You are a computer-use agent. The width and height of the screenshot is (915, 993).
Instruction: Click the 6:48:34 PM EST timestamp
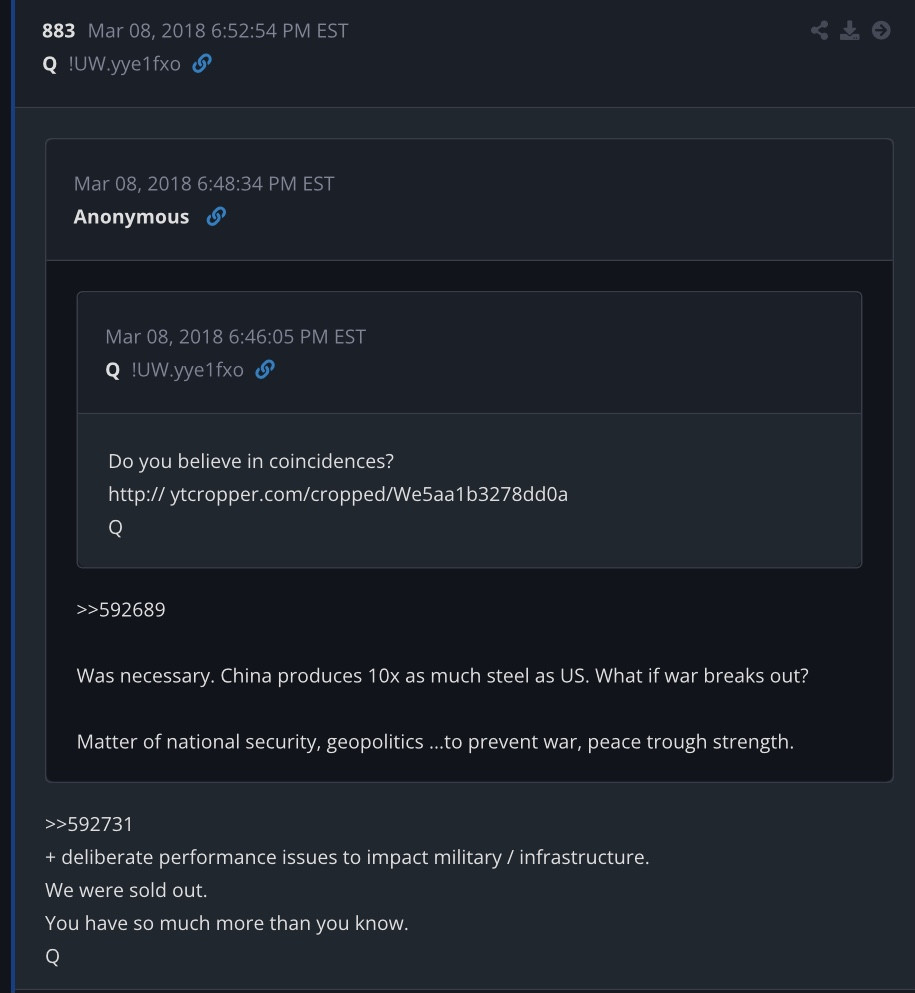[x=204, y=184]
